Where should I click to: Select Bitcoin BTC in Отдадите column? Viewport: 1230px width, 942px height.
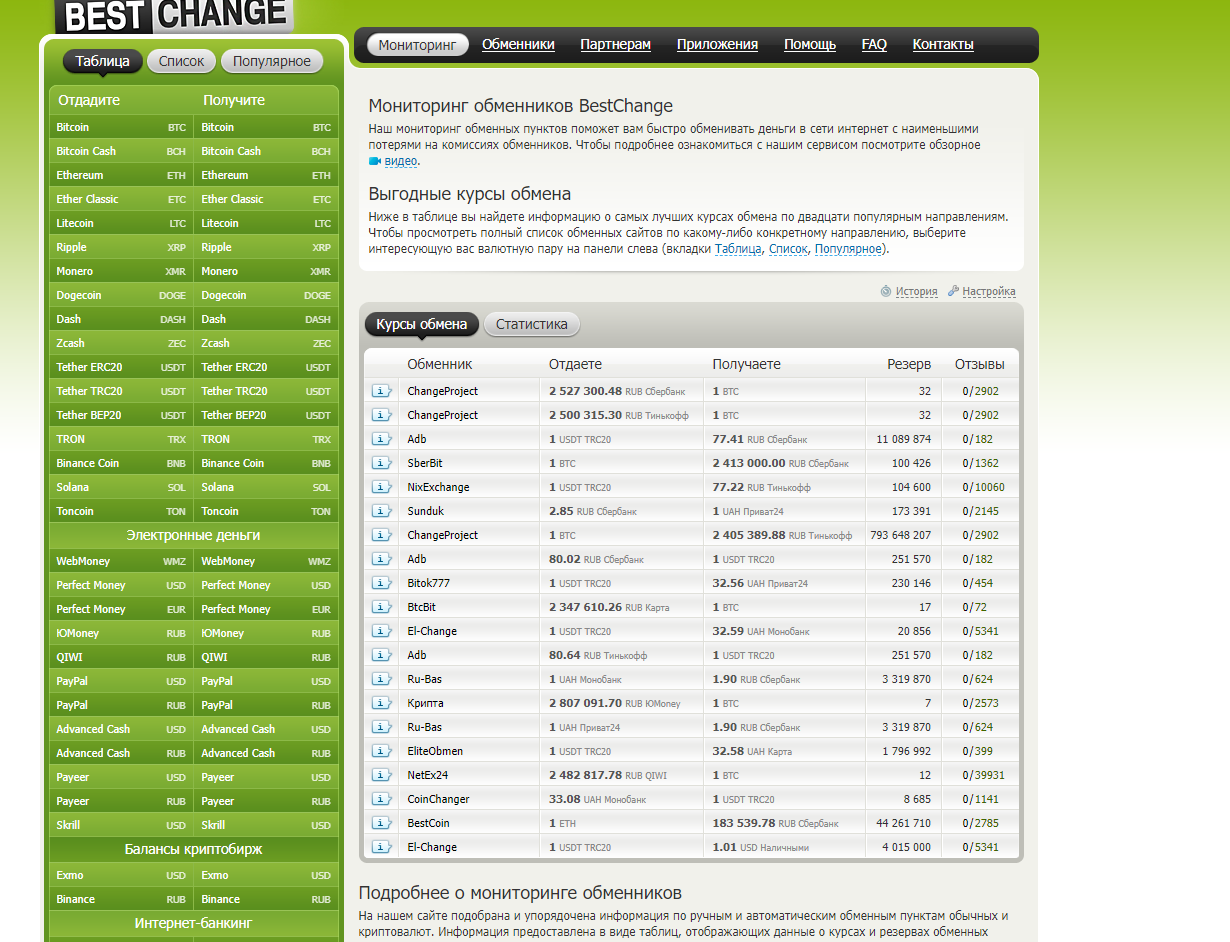point(121,127)
